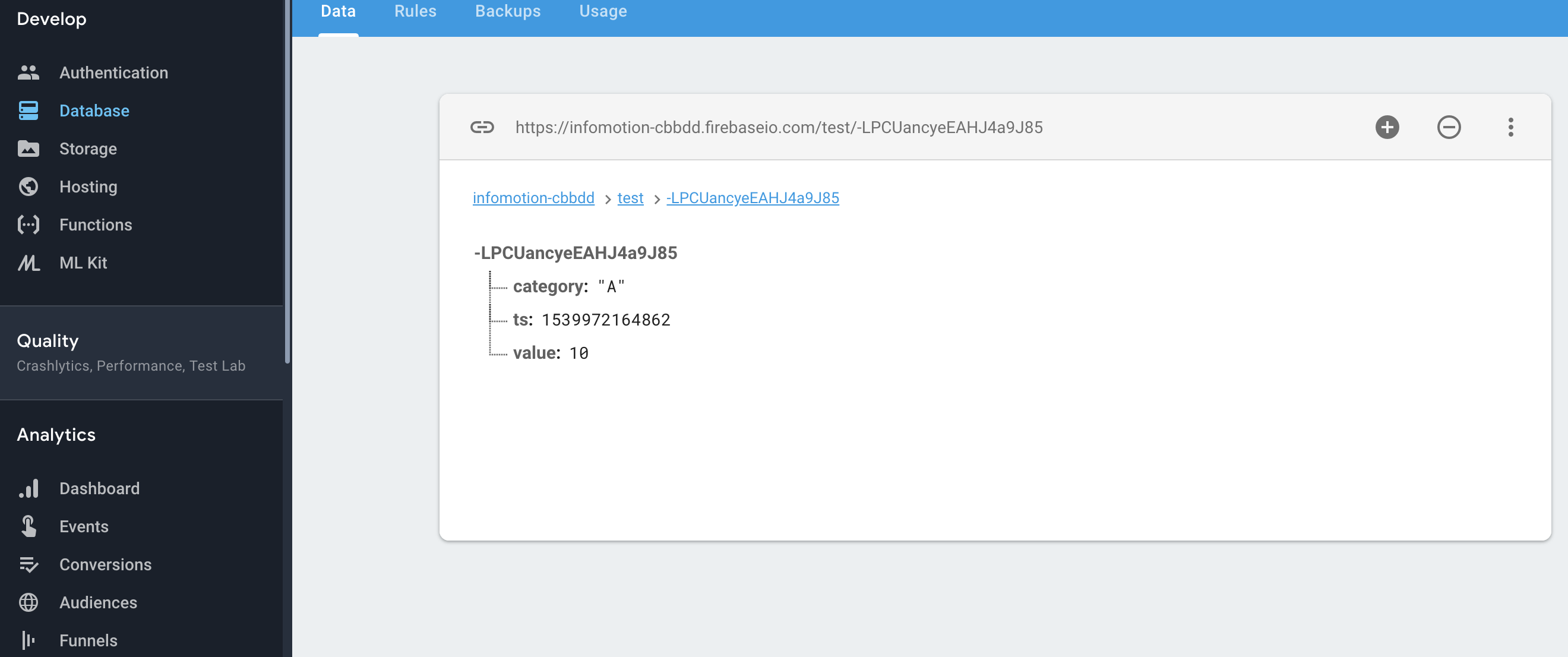Open the Authentication section

click(x=114, y=72)
